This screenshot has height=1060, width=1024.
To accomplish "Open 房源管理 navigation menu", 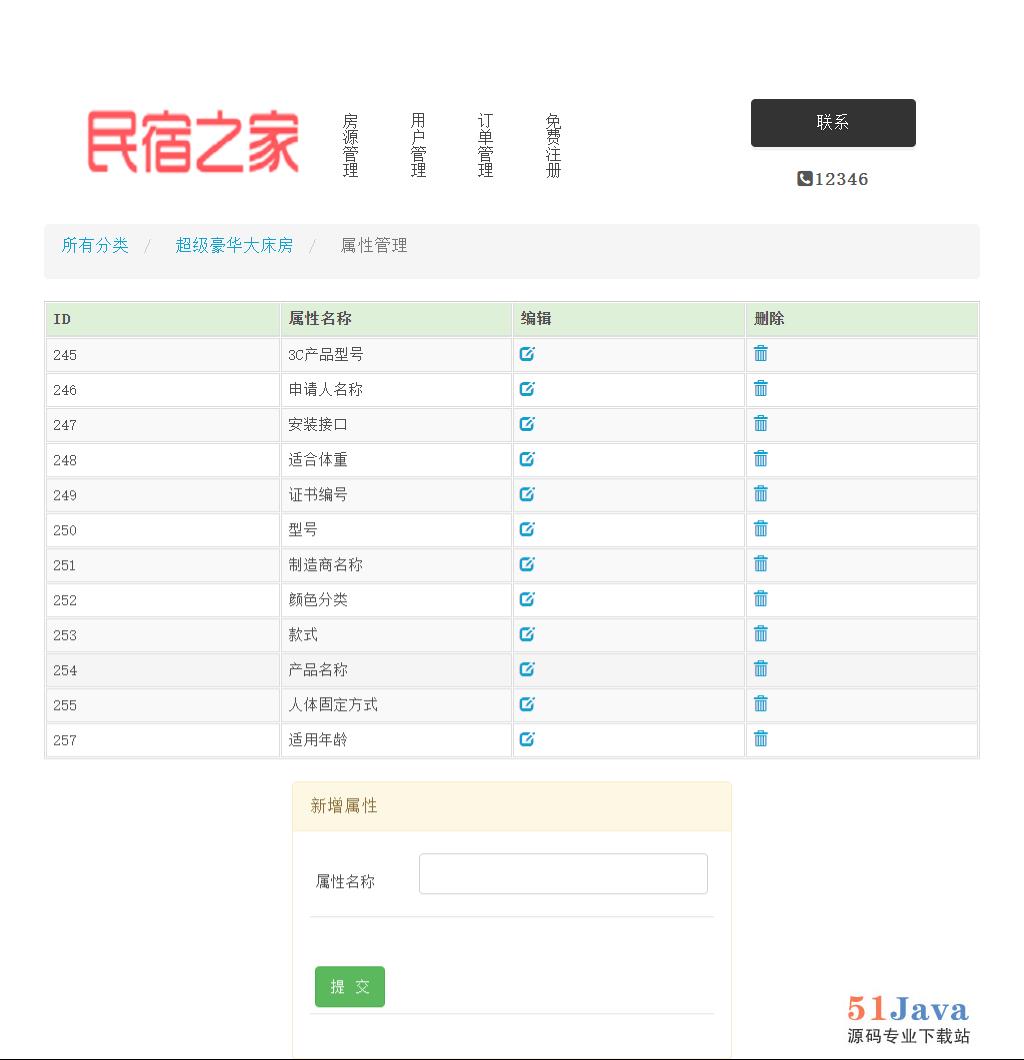I will pyautogui.click(x=350, y=146).
